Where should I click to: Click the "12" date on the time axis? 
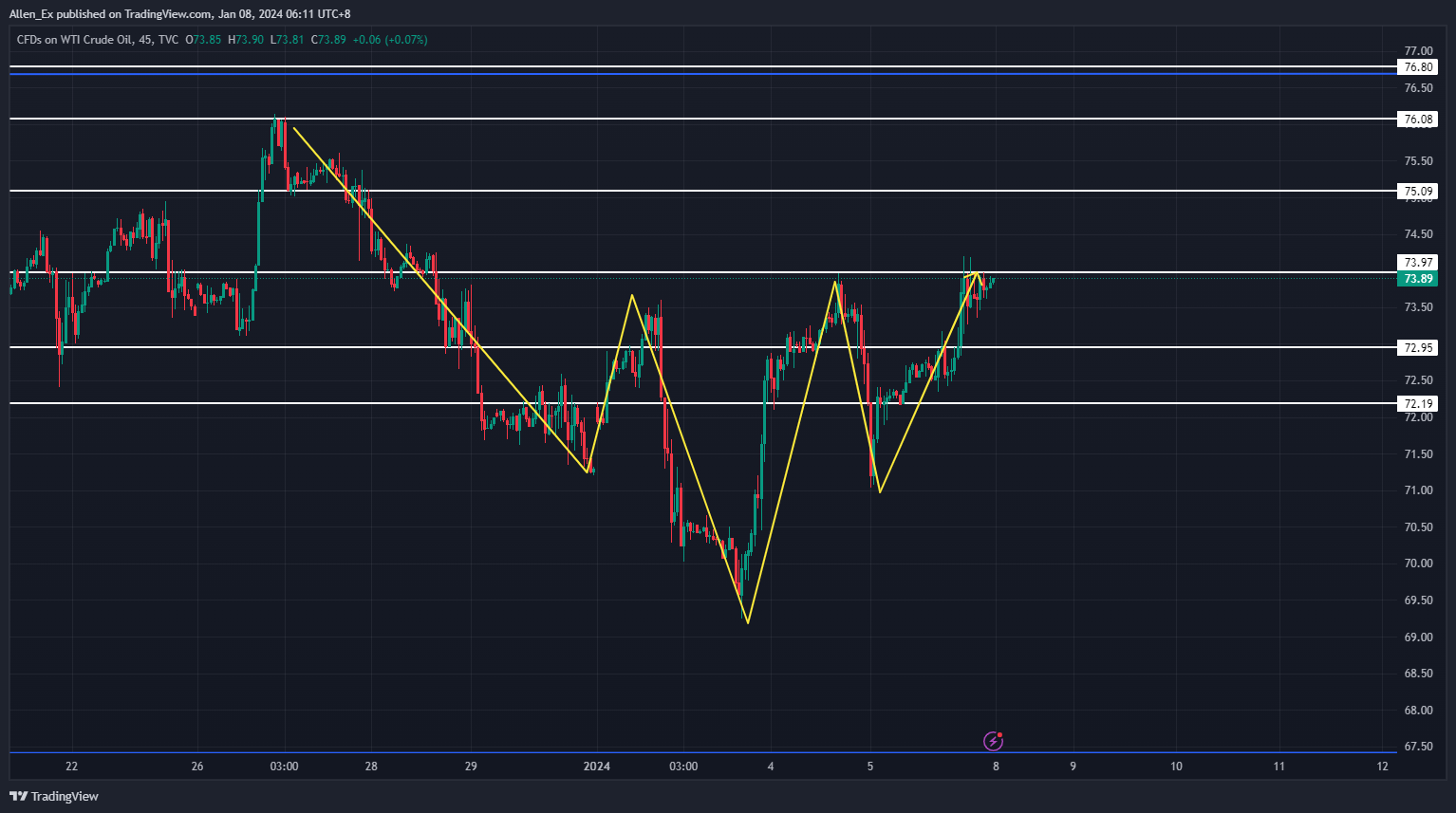[1382, 767]
